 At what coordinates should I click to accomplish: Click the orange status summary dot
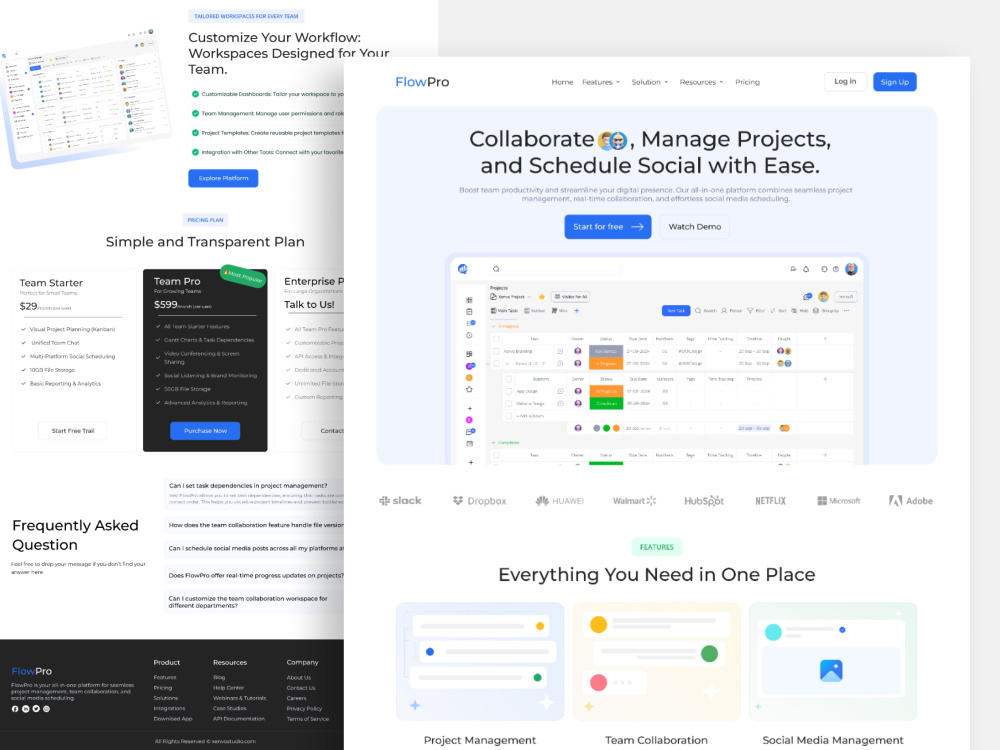click(x=616, y=428)
